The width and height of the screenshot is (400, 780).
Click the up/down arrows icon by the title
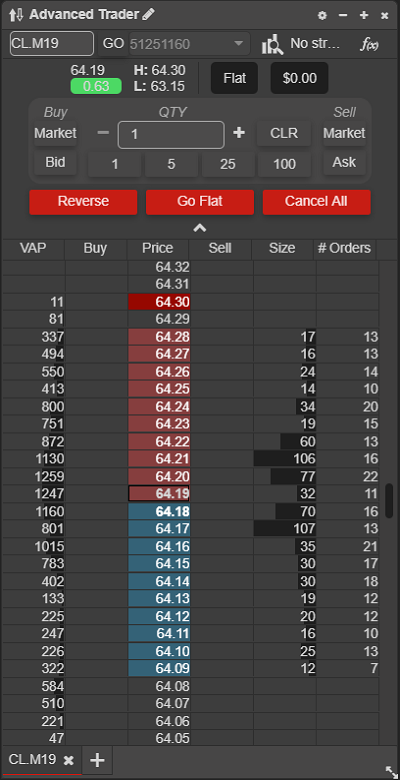point(16,15)
